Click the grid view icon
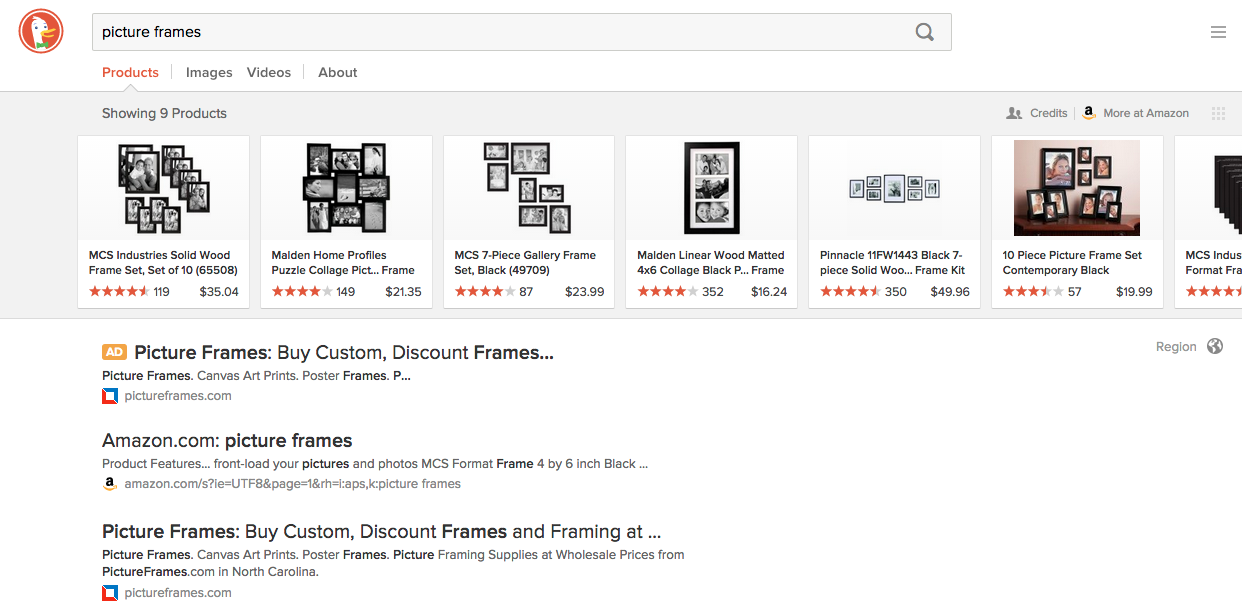Viewport: 1242px width, 611px height. [x=1218, y=114]
